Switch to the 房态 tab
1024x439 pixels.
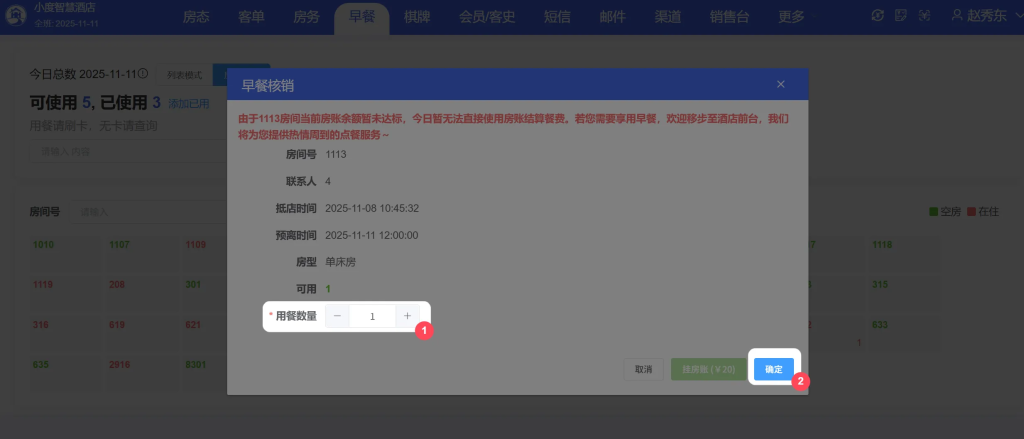coord(197,16)
